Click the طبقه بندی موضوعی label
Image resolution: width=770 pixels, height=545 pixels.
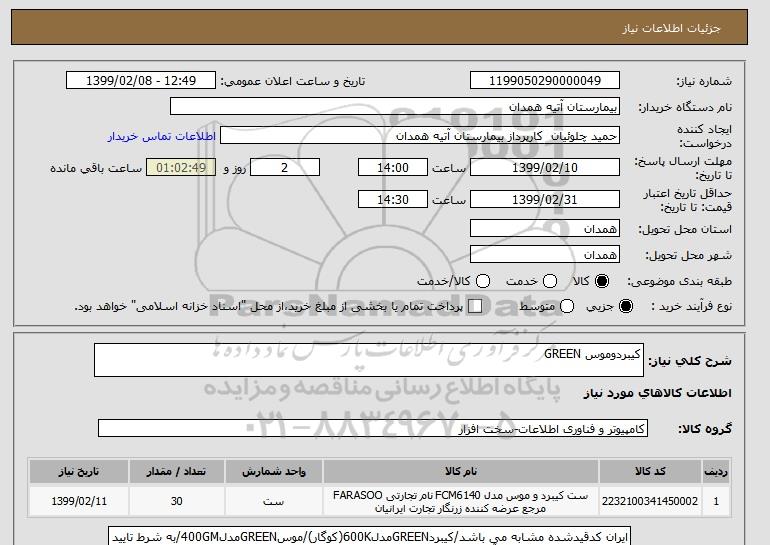pyautogui.click(x=679, y=281)
